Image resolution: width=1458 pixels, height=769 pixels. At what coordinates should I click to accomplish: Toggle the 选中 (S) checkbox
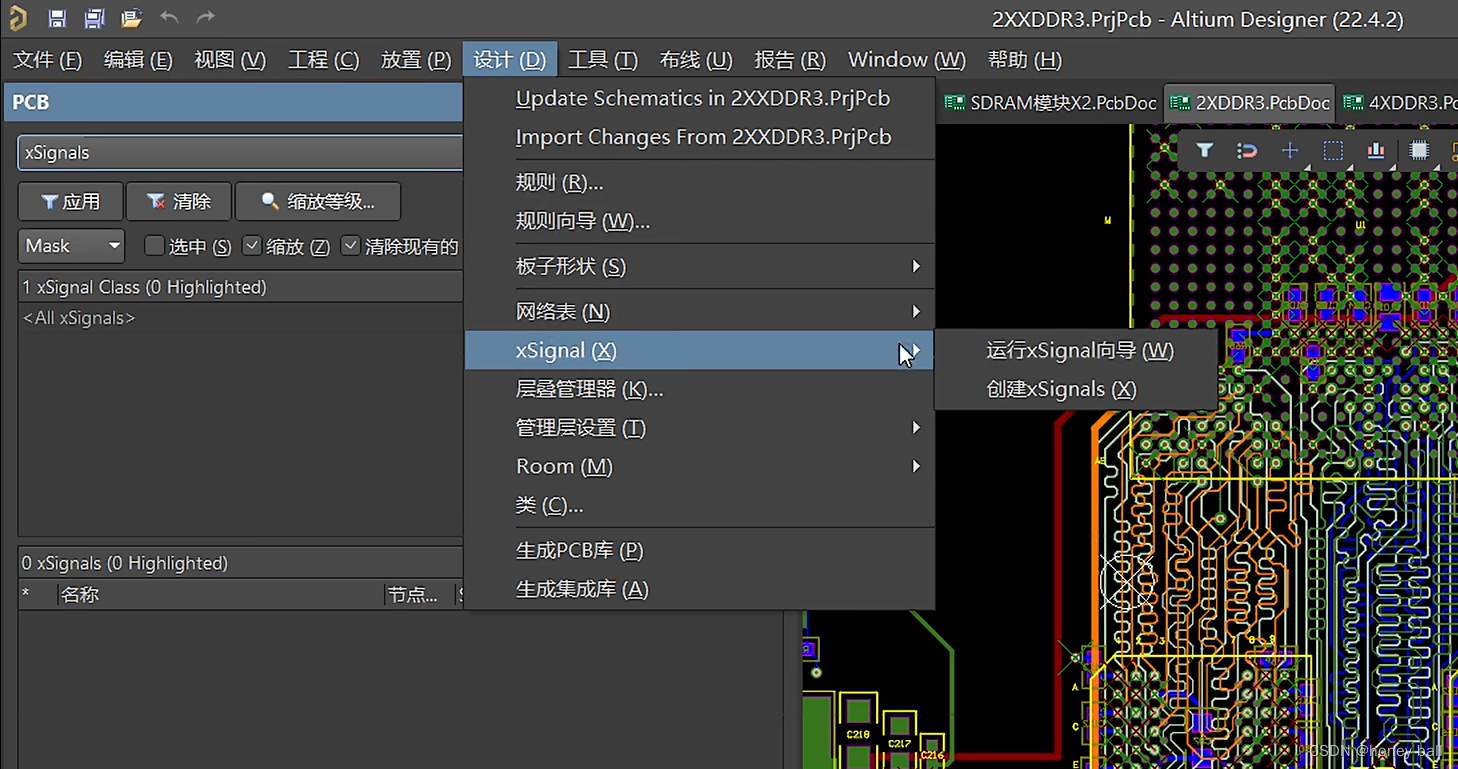[x=155, y=245]
